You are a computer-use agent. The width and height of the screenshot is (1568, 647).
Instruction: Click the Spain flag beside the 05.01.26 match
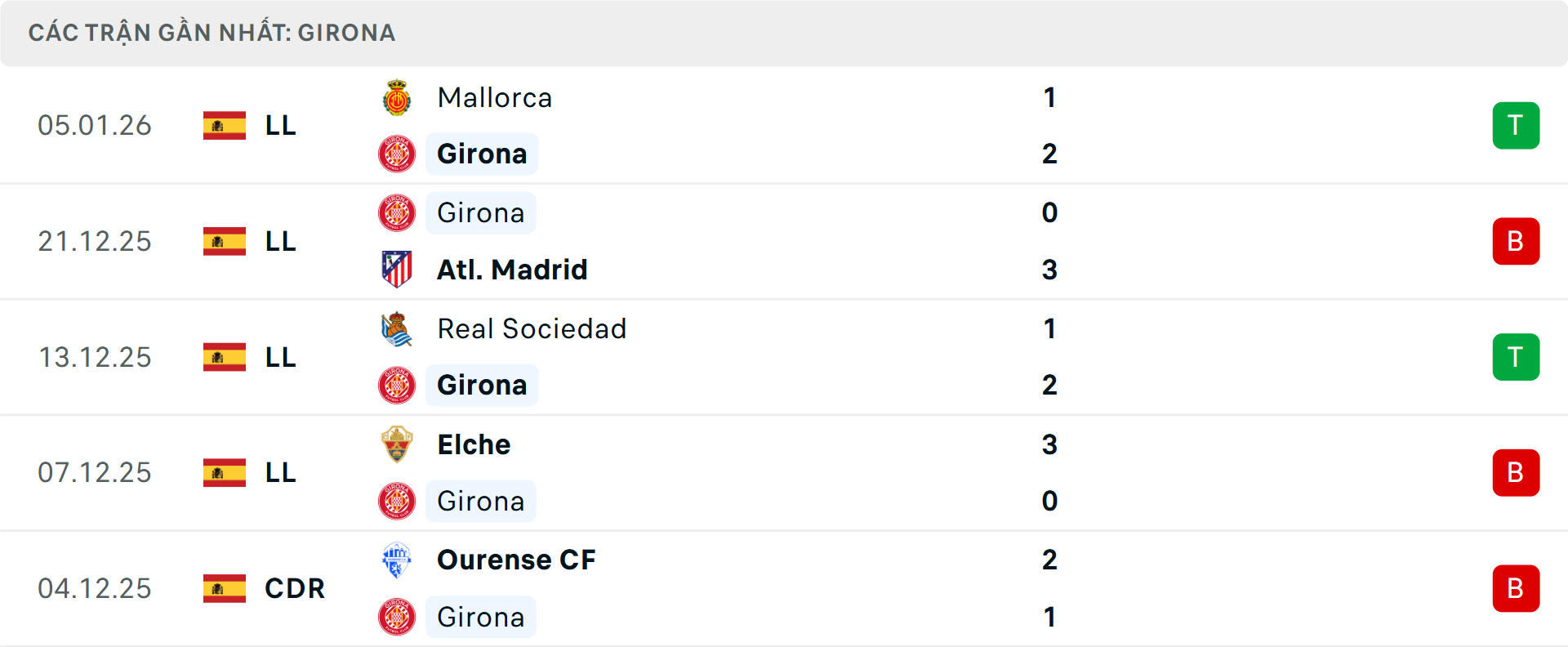[x=224, y=125]
